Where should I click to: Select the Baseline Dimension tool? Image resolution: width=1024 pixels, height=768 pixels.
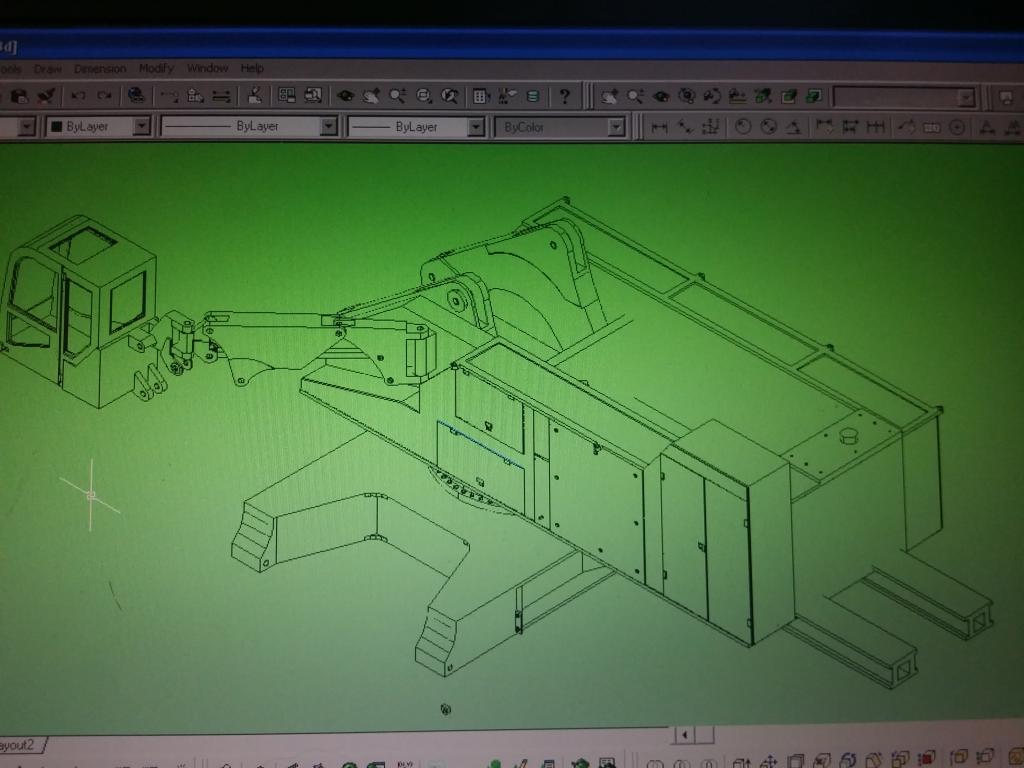click(x=850, y=127)
